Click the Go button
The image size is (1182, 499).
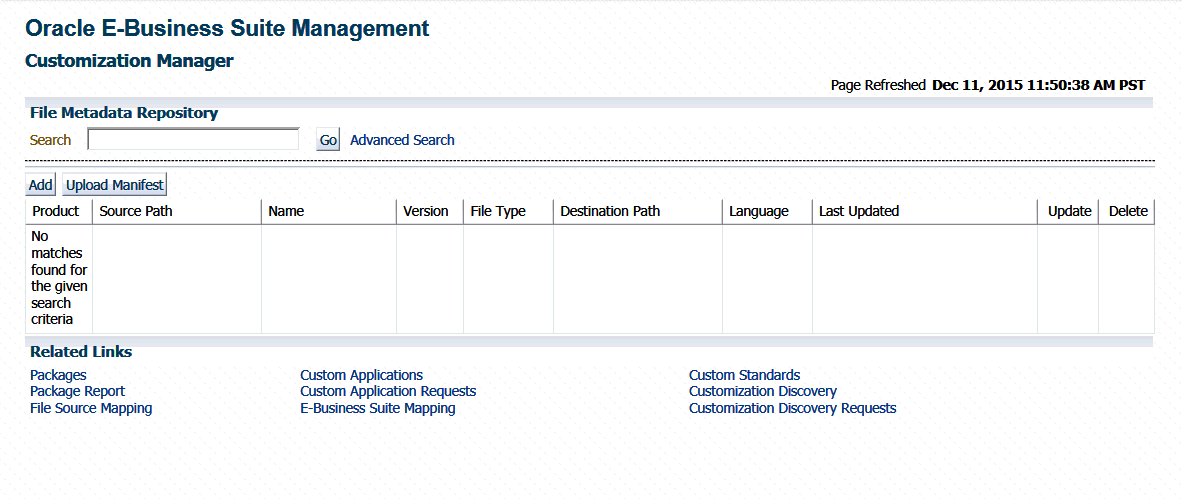coord(328,139)
